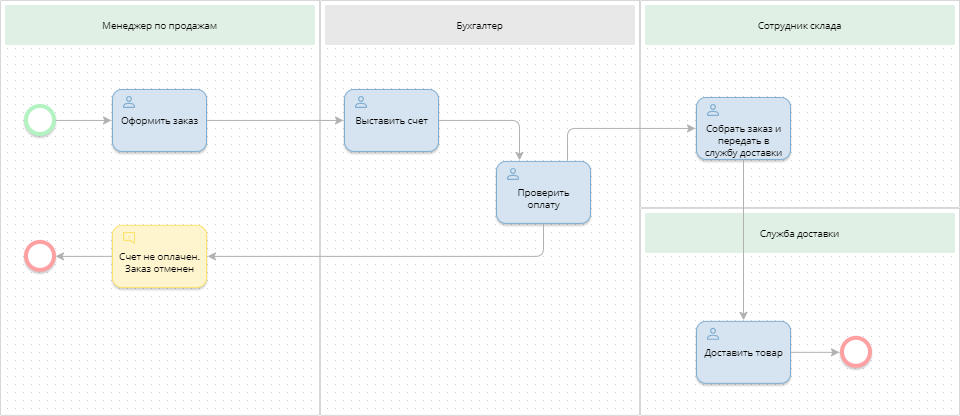Click notification icon in Счет не оплачен block
This screenshot has width=960, height=416.
point(129,237)
